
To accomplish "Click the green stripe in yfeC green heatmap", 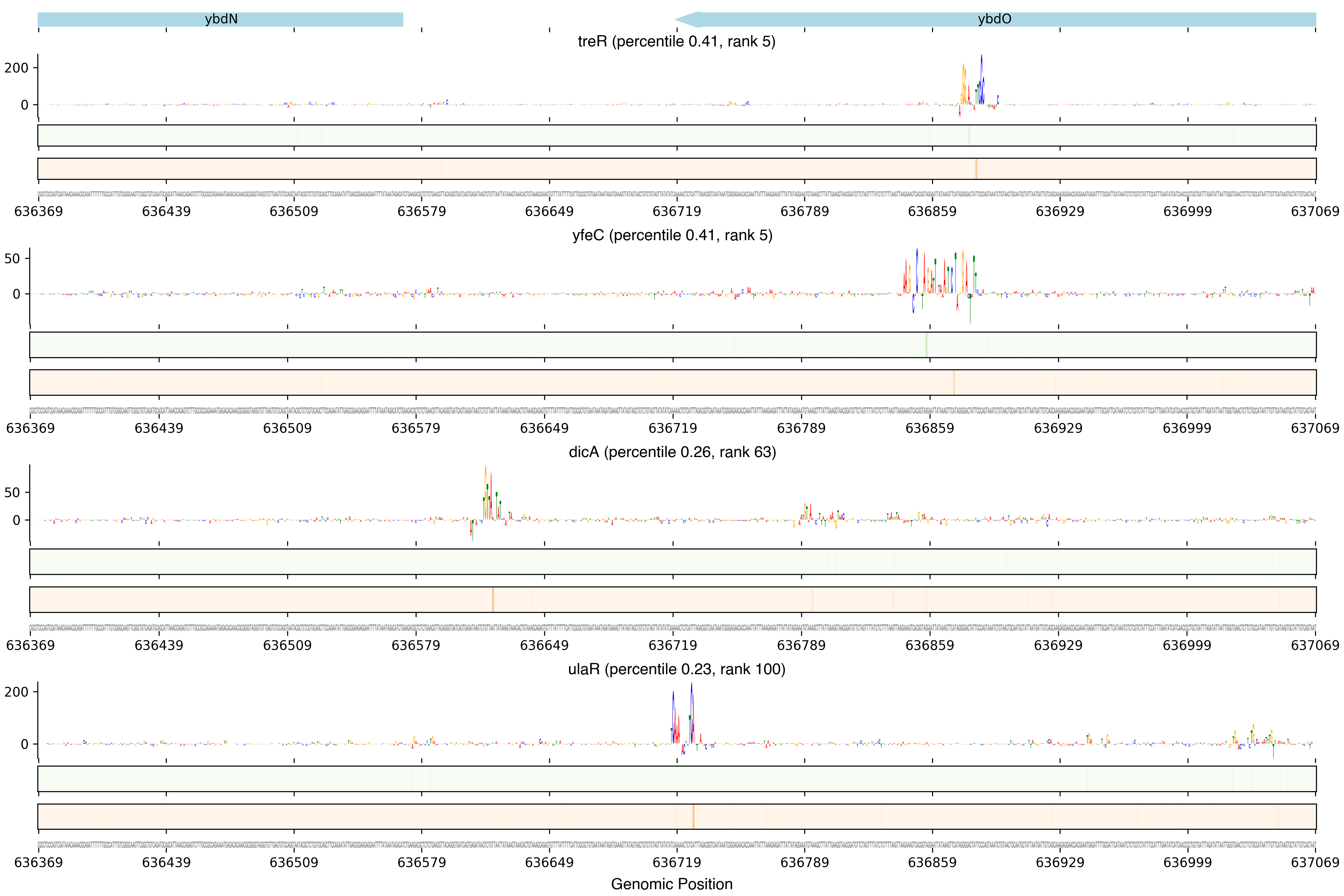I will 926,345.
